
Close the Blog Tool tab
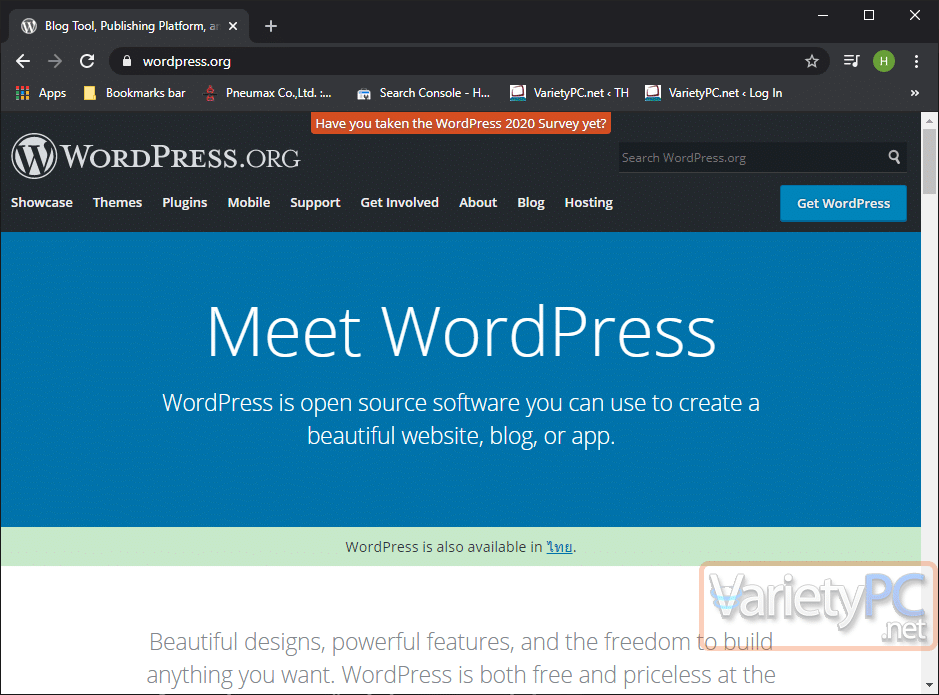coord(233,26)
